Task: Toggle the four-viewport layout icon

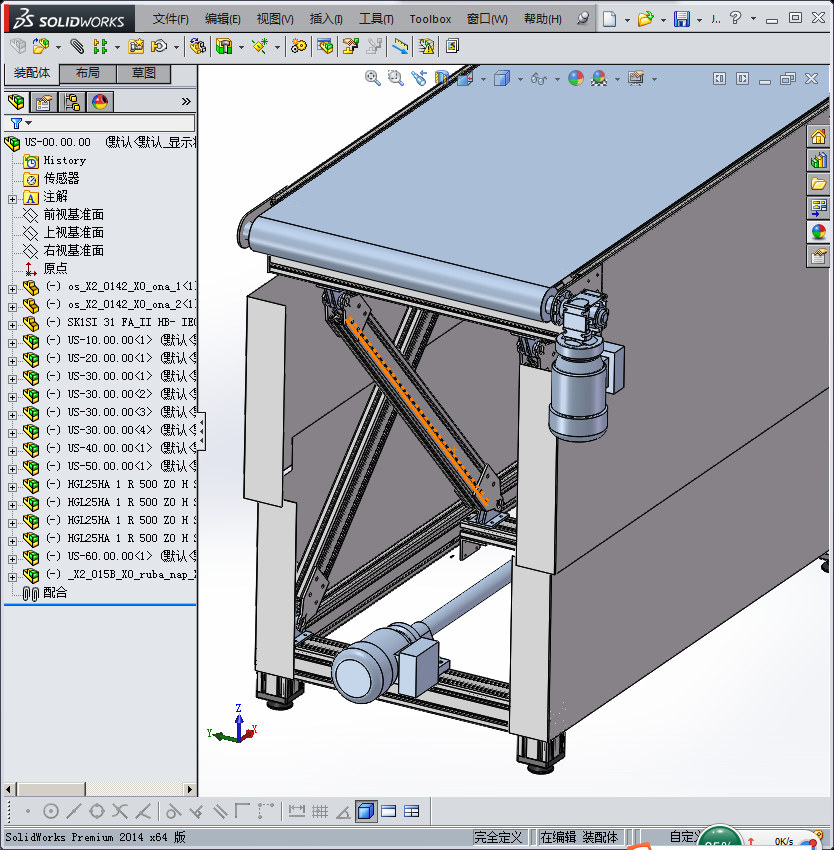Action: click(412, 812)
